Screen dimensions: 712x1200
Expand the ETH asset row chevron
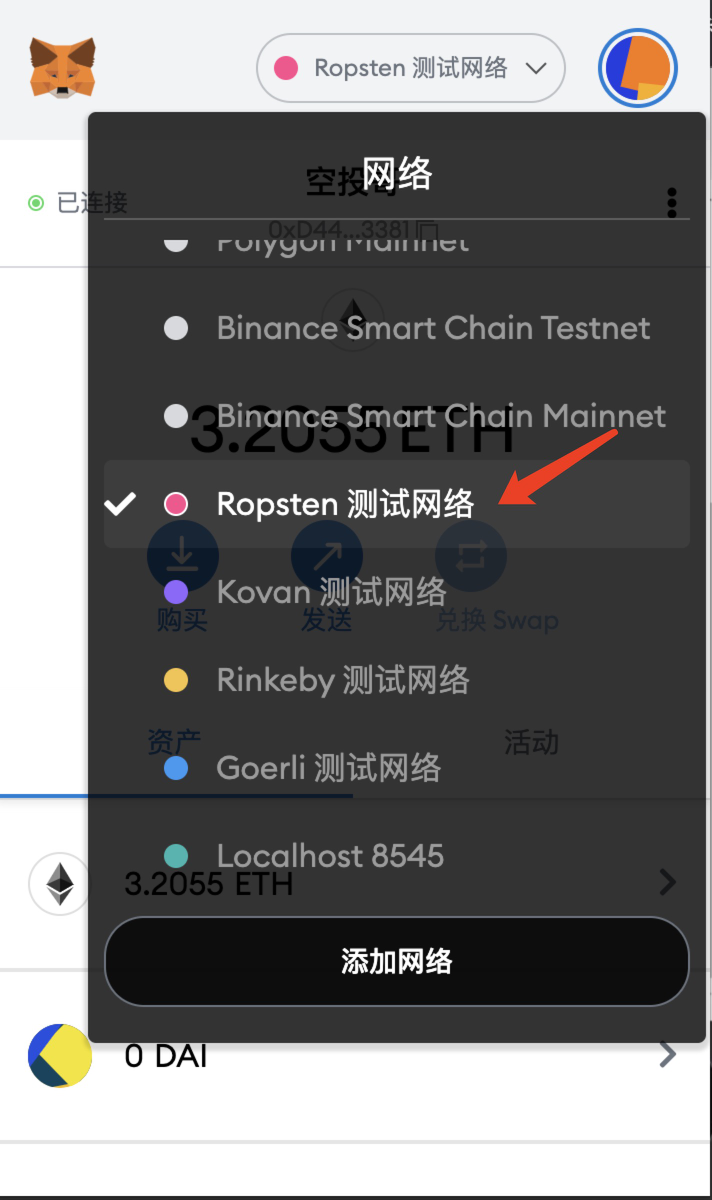coord(668,882)
